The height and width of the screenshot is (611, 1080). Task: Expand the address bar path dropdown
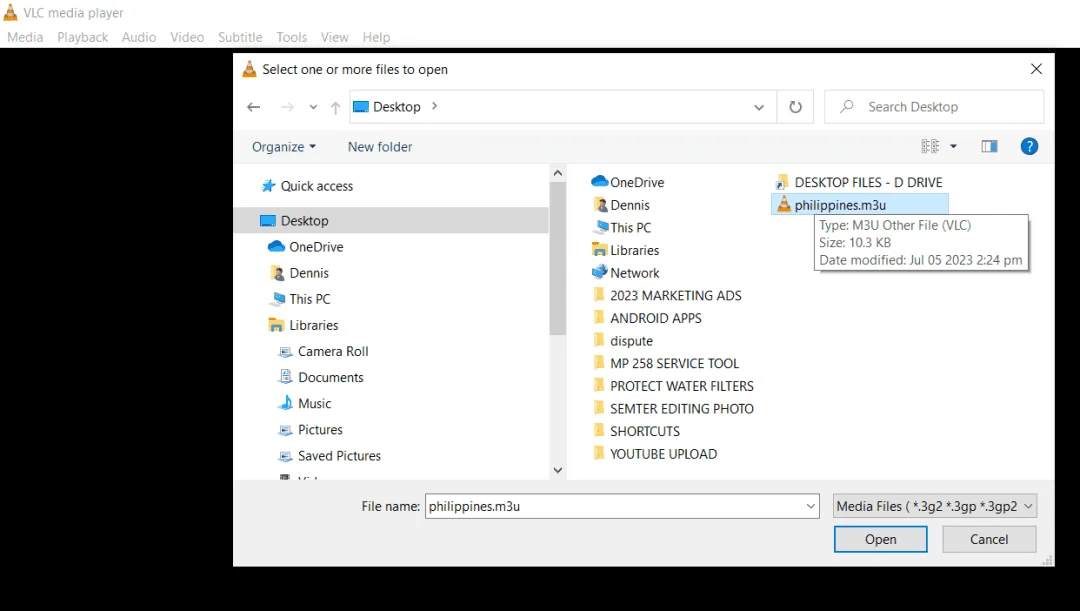(x=759, y=107)
